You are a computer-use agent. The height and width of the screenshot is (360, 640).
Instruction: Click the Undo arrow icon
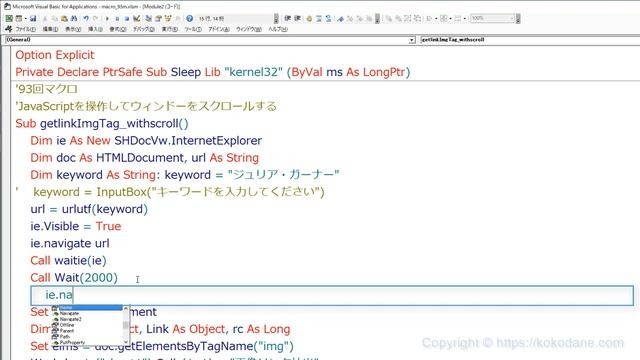click(86, 18)
